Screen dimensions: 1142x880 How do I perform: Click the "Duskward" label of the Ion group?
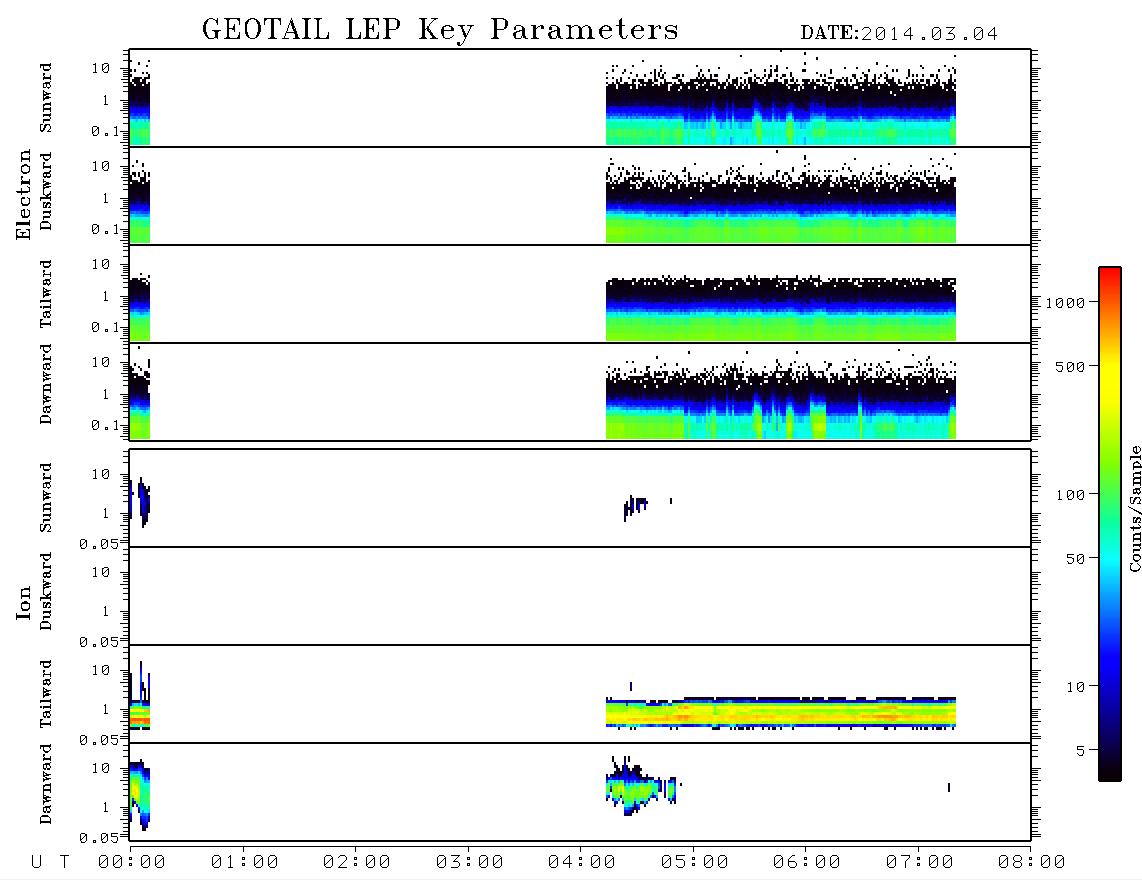click(46, 591)
